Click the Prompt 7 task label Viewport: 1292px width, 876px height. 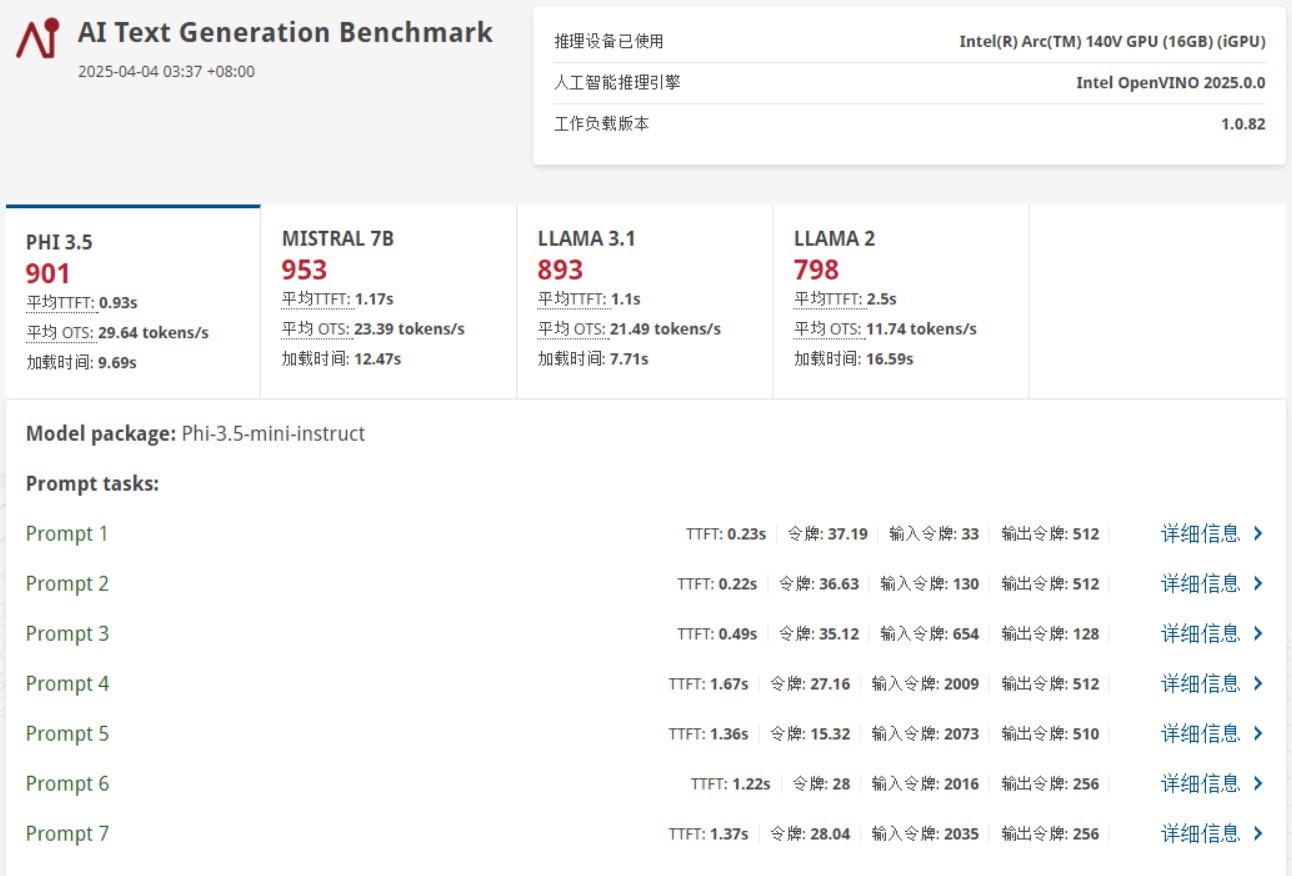67,834
